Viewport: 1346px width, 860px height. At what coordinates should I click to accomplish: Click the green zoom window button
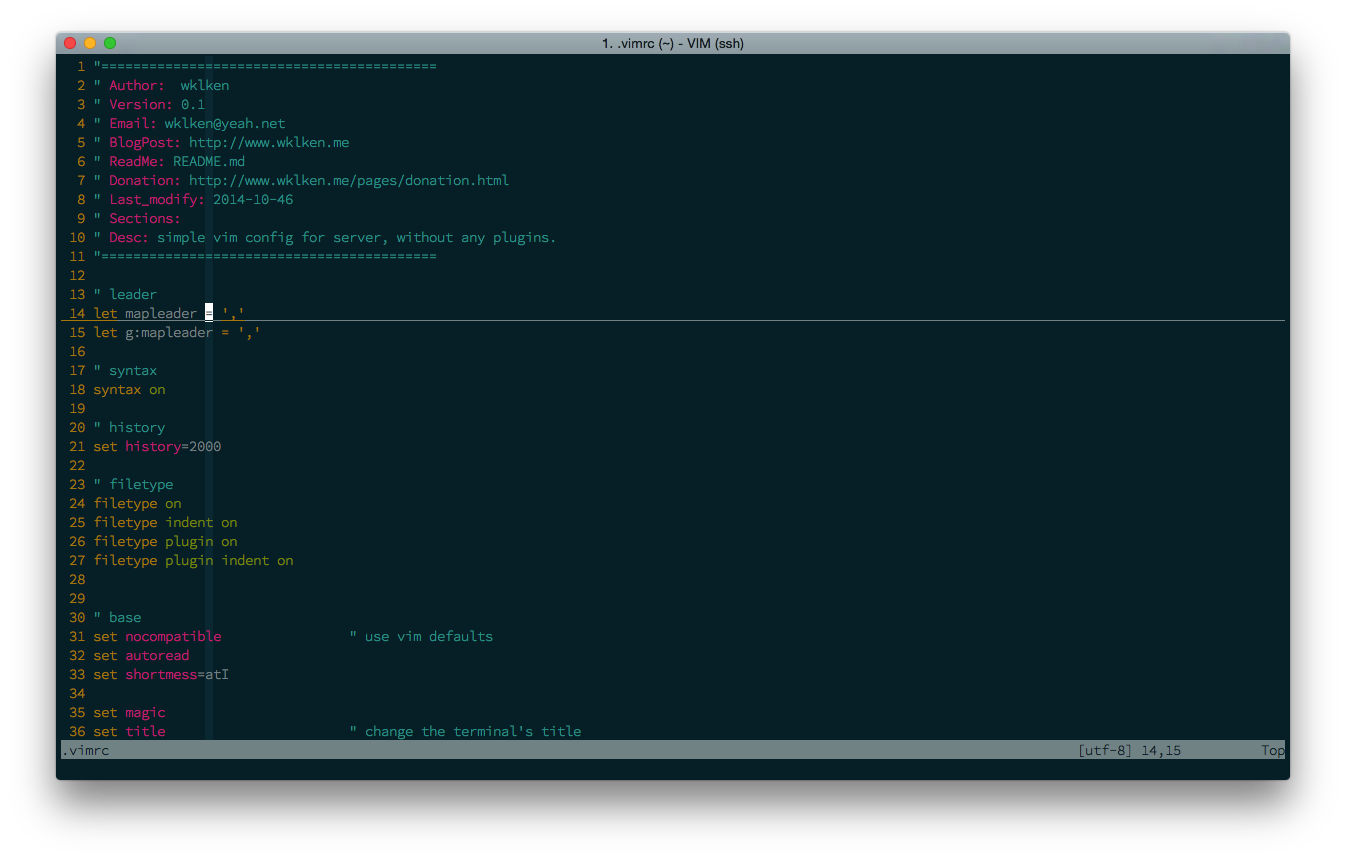pos(110,43)
